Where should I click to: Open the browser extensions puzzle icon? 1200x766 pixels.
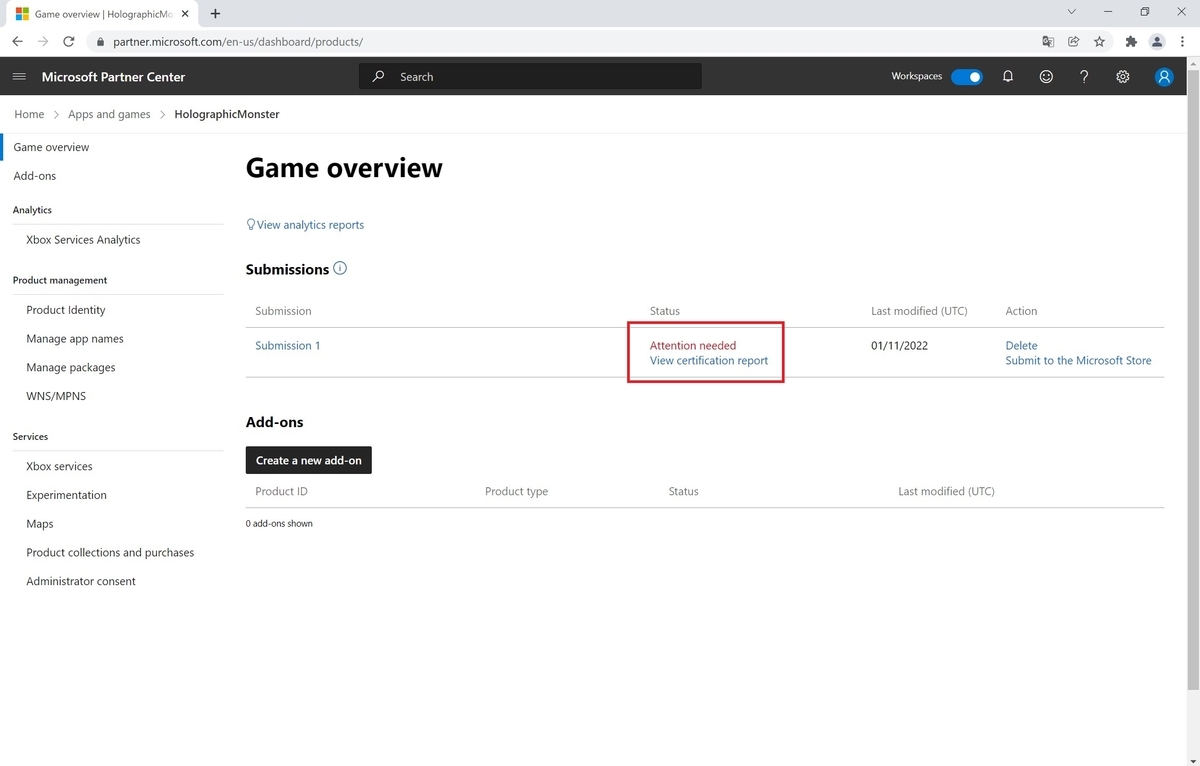(1131, 42)
